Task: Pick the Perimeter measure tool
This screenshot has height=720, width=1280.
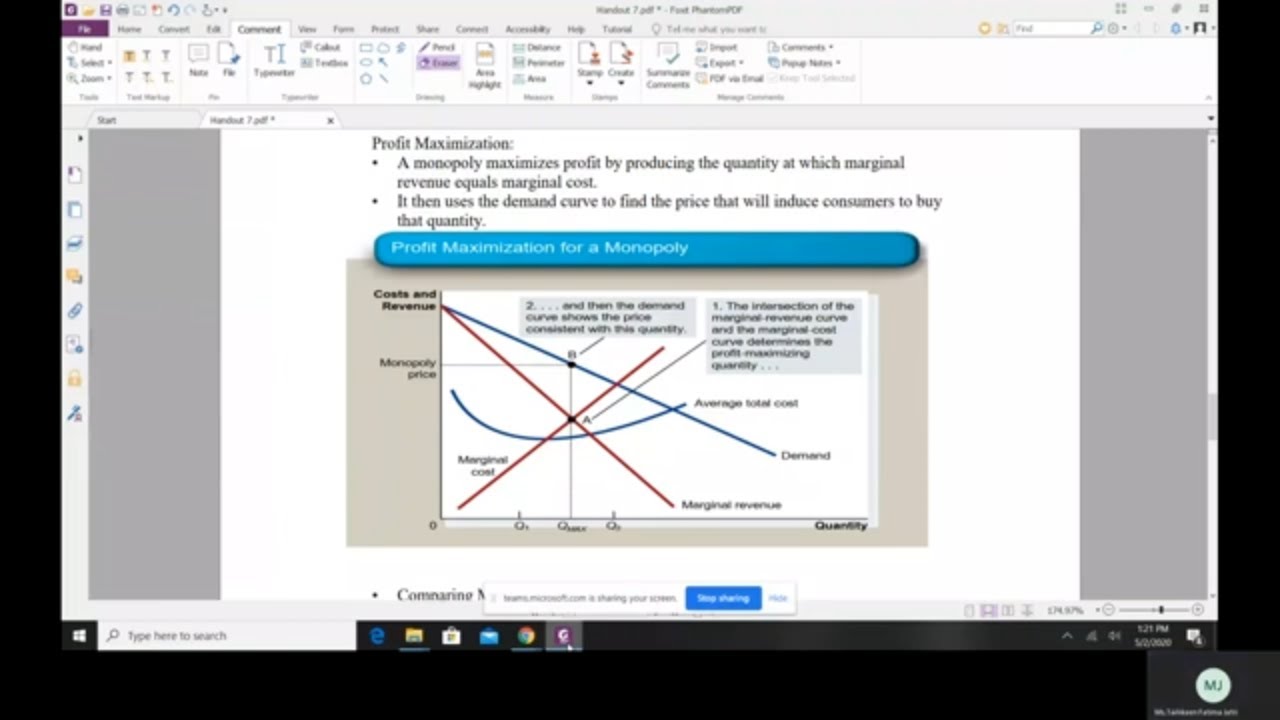Action: pyautogui.click(x=539, y=62)
